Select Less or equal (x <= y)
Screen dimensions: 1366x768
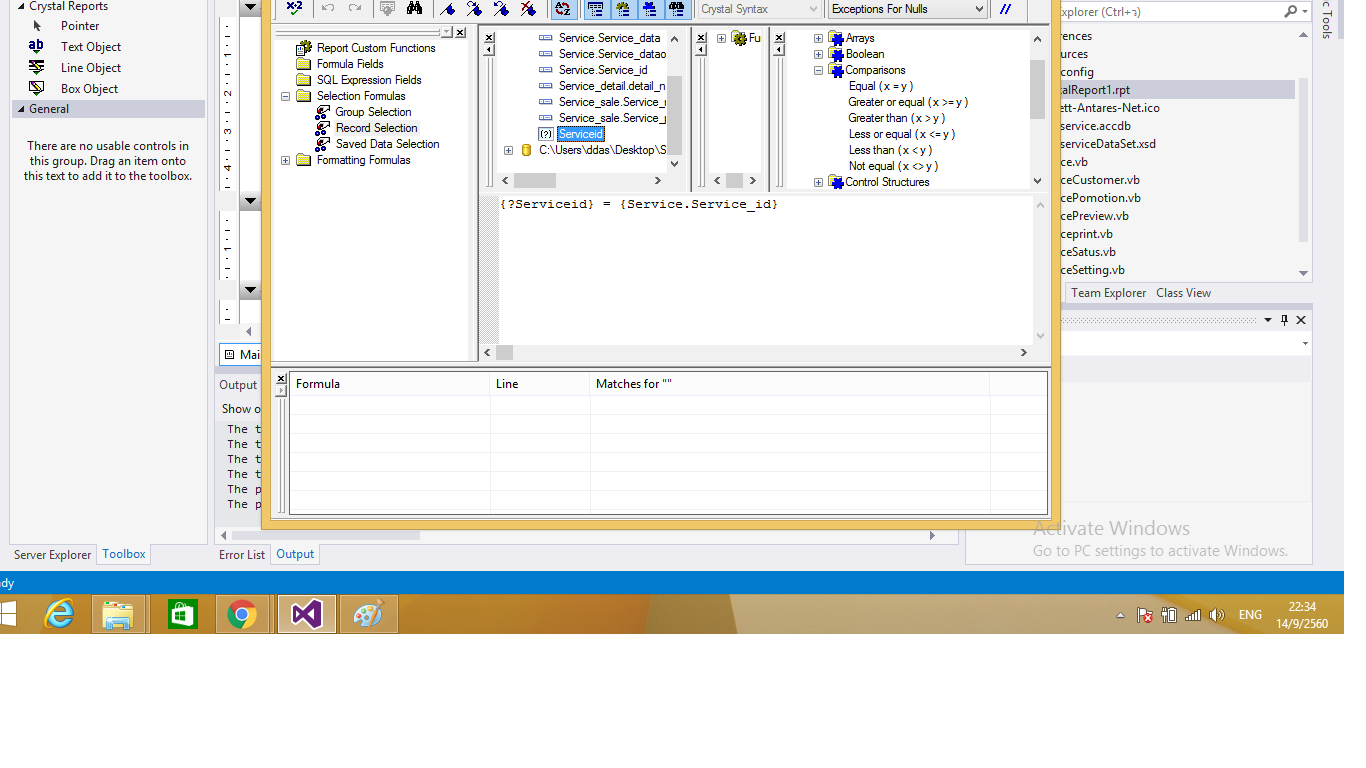[x=901, y=134]
